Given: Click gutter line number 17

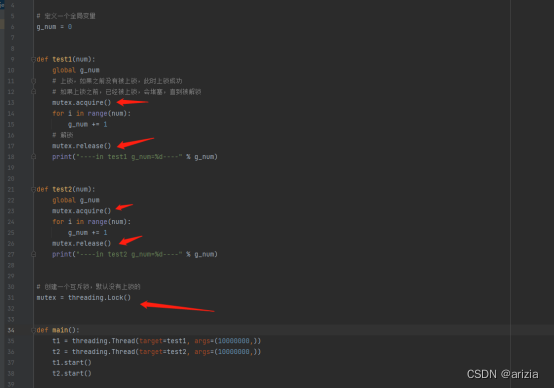Looking at the screenshot, I should (x=11, y=146).
